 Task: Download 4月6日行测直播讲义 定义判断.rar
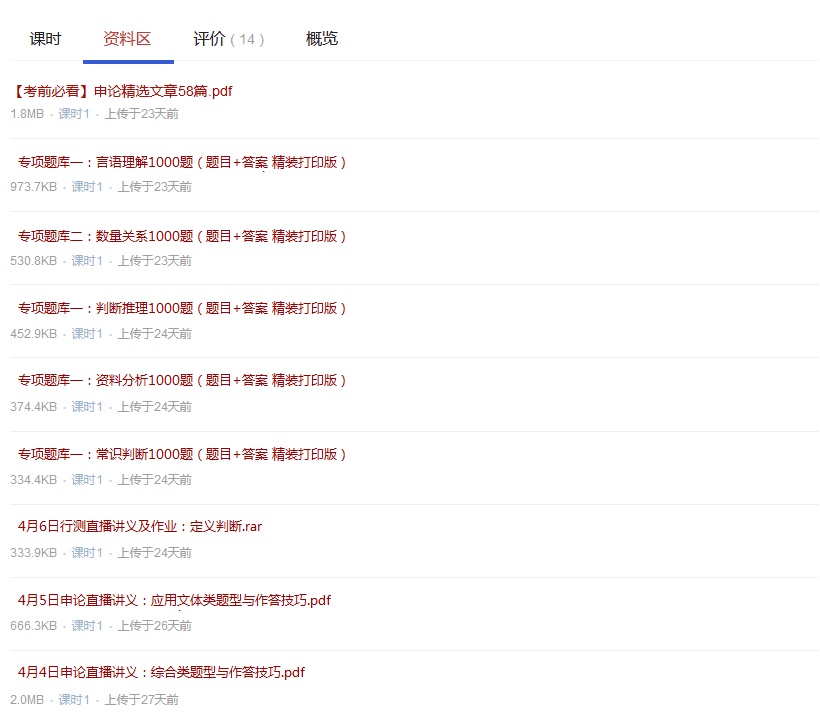click(x=140, y=526)
